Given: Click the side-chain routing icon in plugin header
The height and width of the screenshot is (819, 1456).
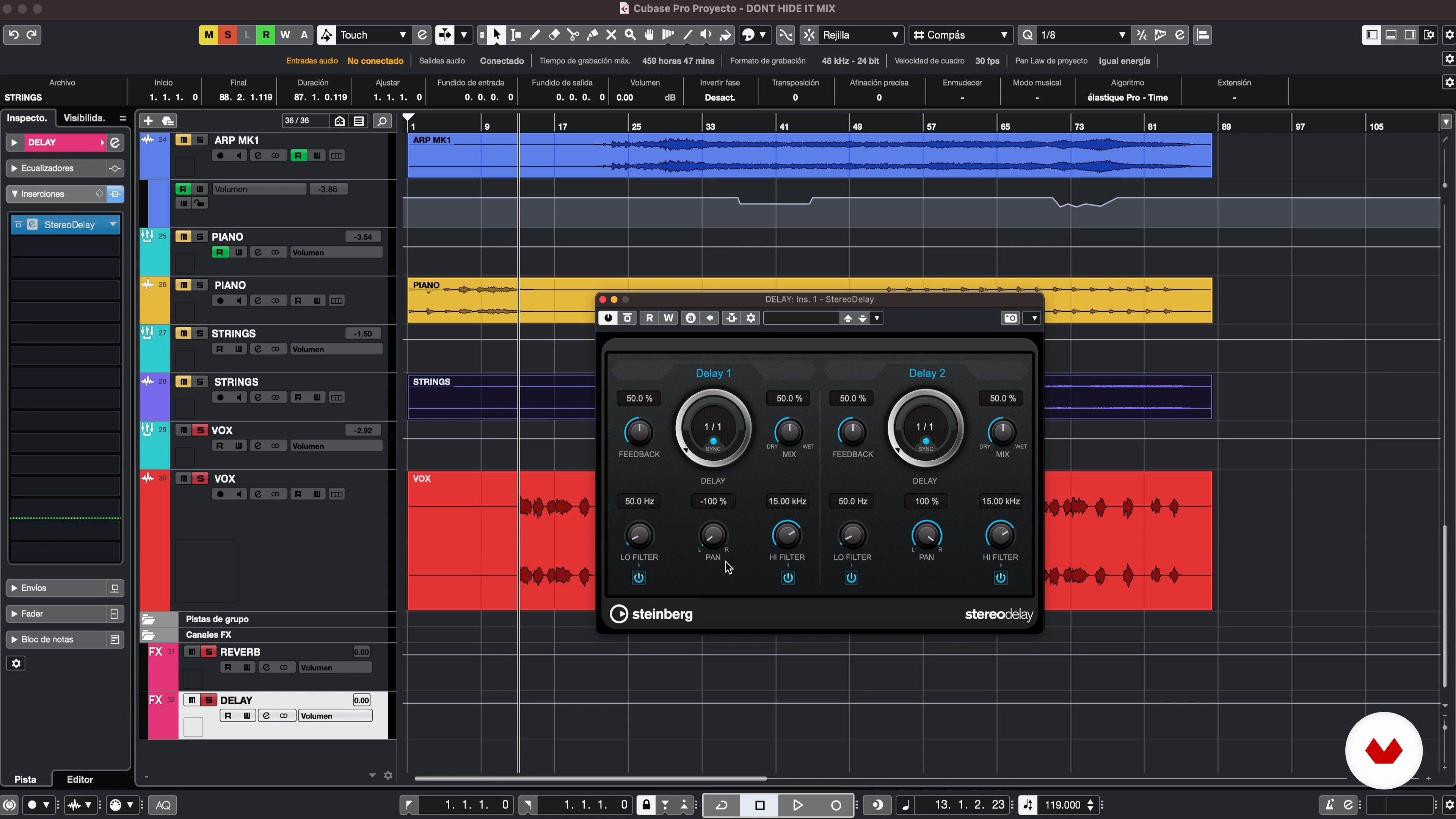Looking at the screenshot, I should pos(731,318).
